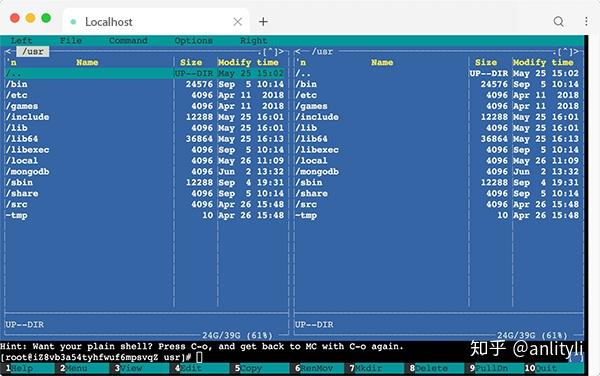The image size is (600, 376).
Task: Sort right panel by Size column header
Action: (x=486, y=62)
